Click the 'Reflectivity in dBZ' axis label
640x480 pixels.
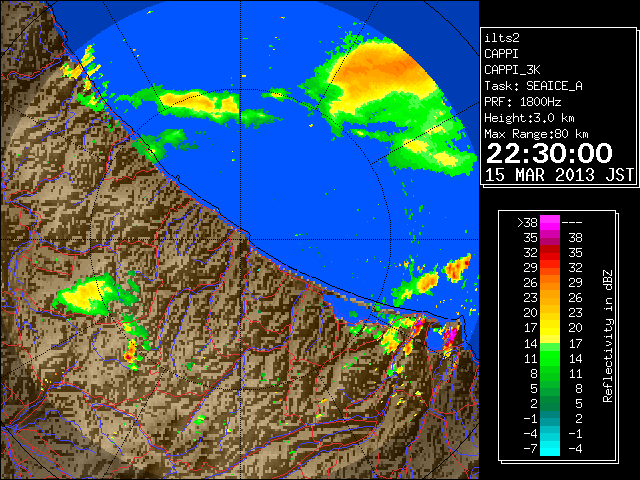(608, 336)
